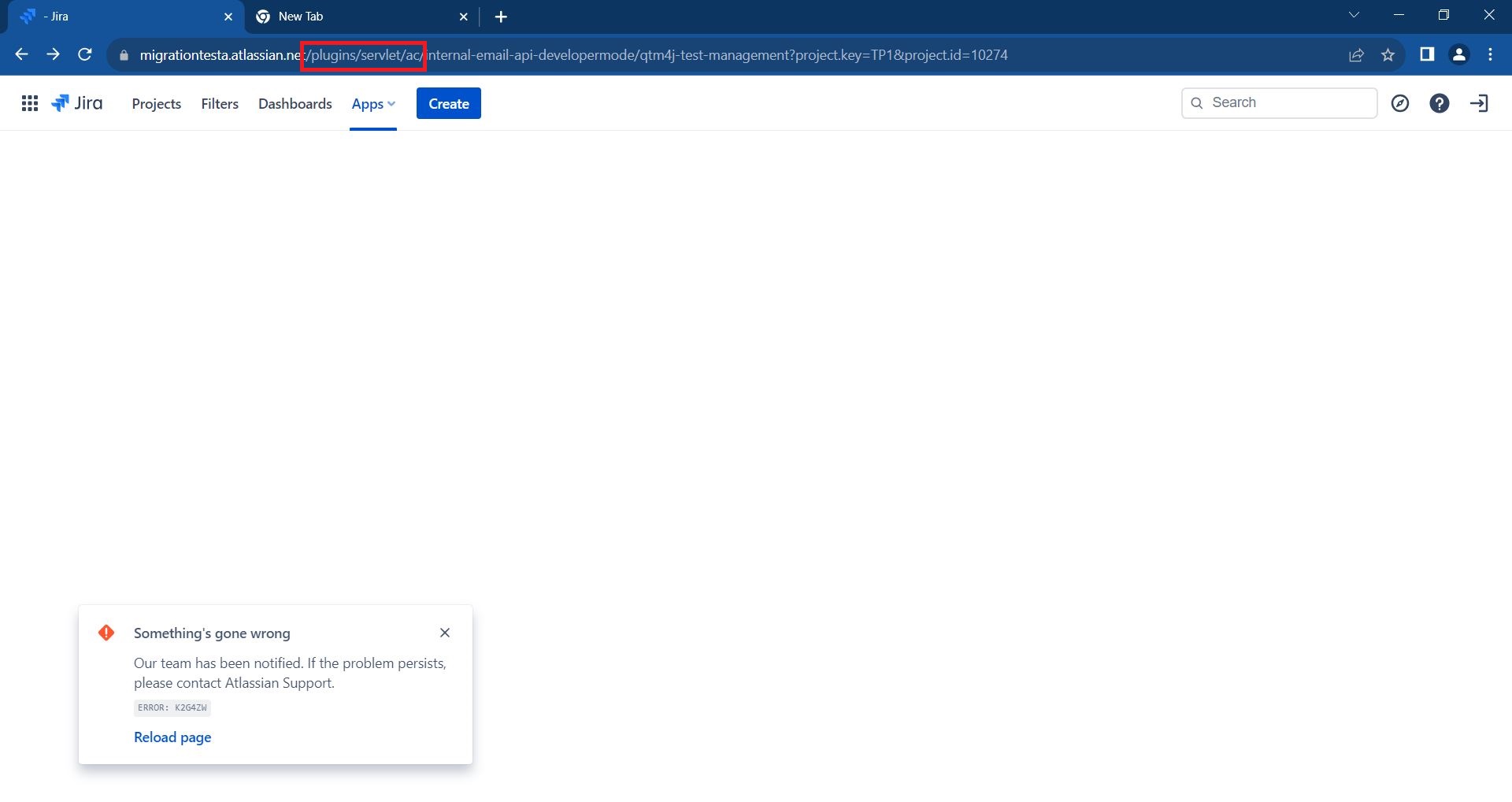Click the Reload page link

click(x=172, y=737)
